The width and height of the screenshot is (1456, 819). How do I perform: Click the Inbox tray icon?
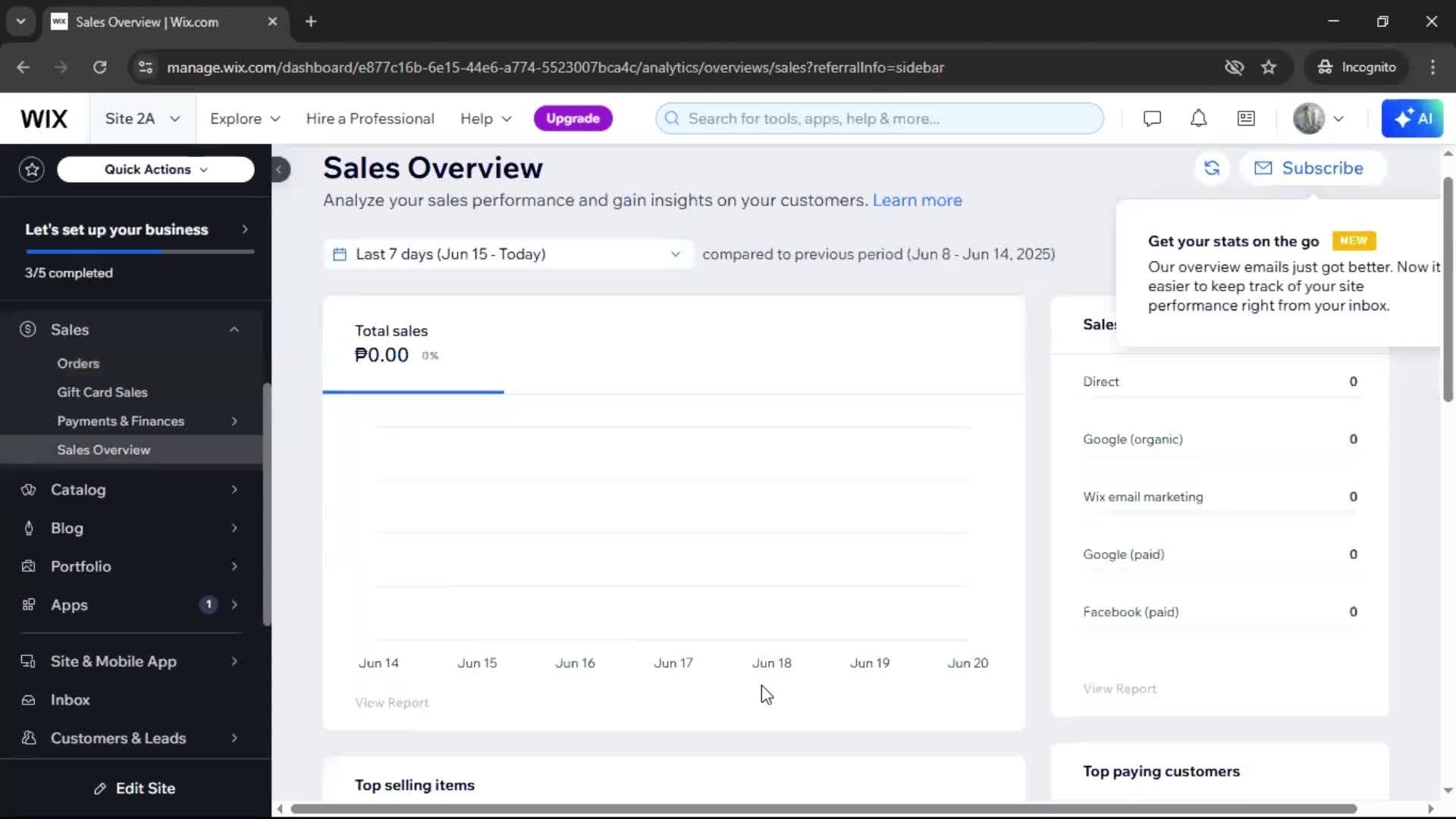point(28,700)
